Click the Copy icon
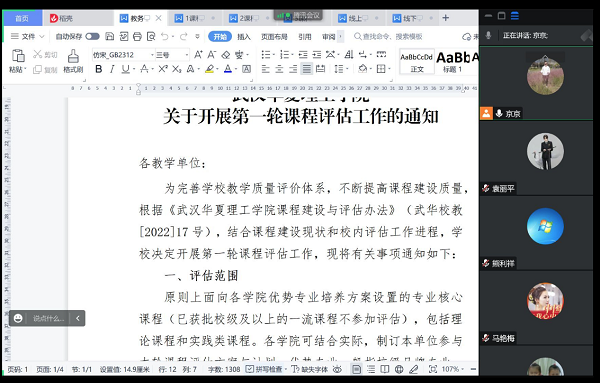The image size is (600, 383). (38, 70)
